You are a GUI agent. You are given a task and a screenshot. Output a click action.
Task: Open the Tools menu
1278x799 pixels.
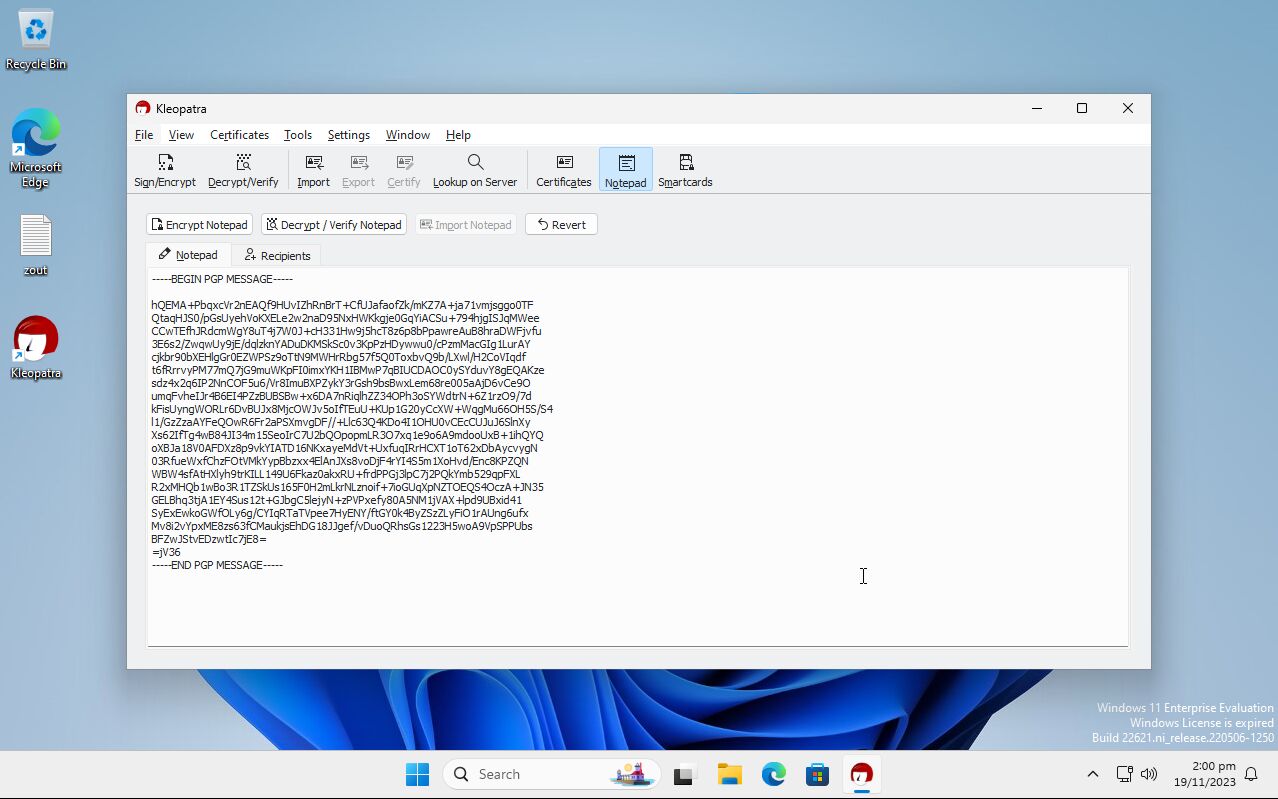click(297, 134)
